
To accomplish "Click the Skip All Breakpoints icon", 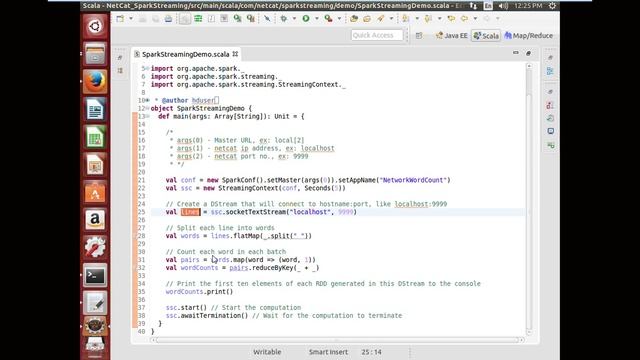I will pyautogui.click(x=267, y=18).
